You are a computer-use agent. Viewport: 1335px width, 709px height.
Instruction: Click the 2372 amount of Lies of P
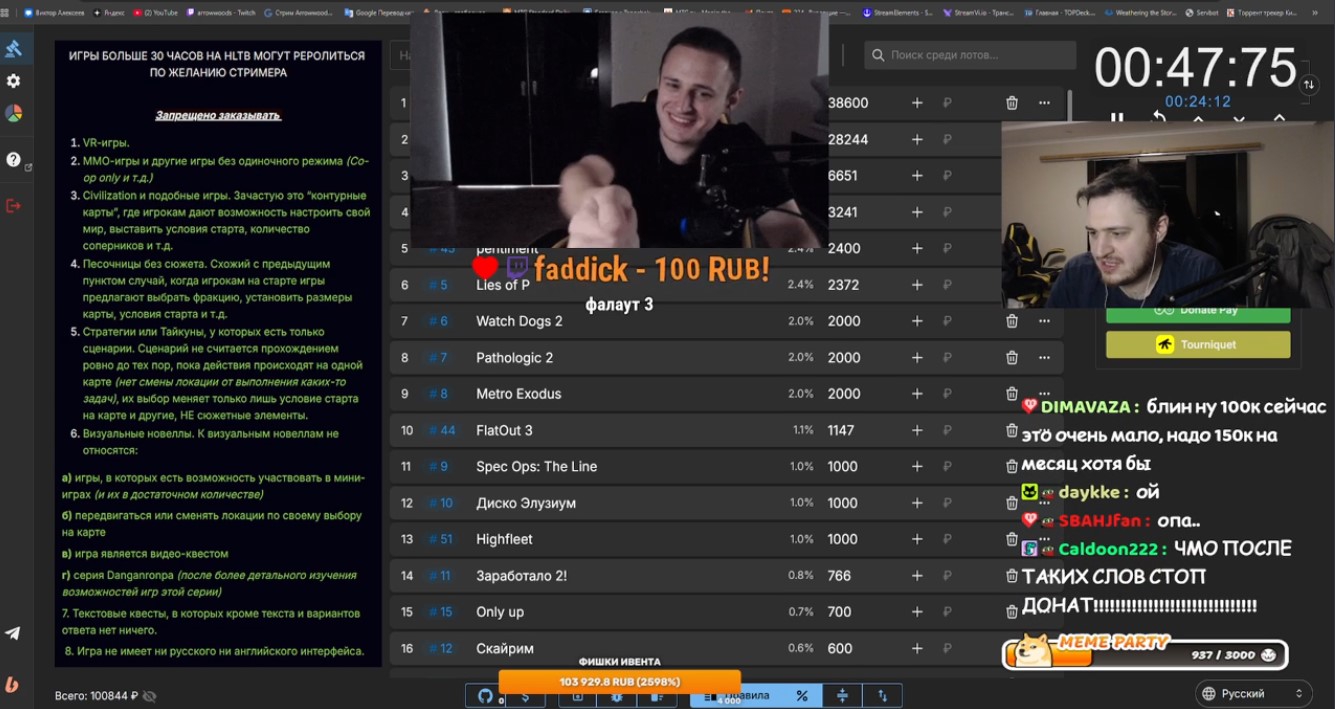(x=844, y=285)
